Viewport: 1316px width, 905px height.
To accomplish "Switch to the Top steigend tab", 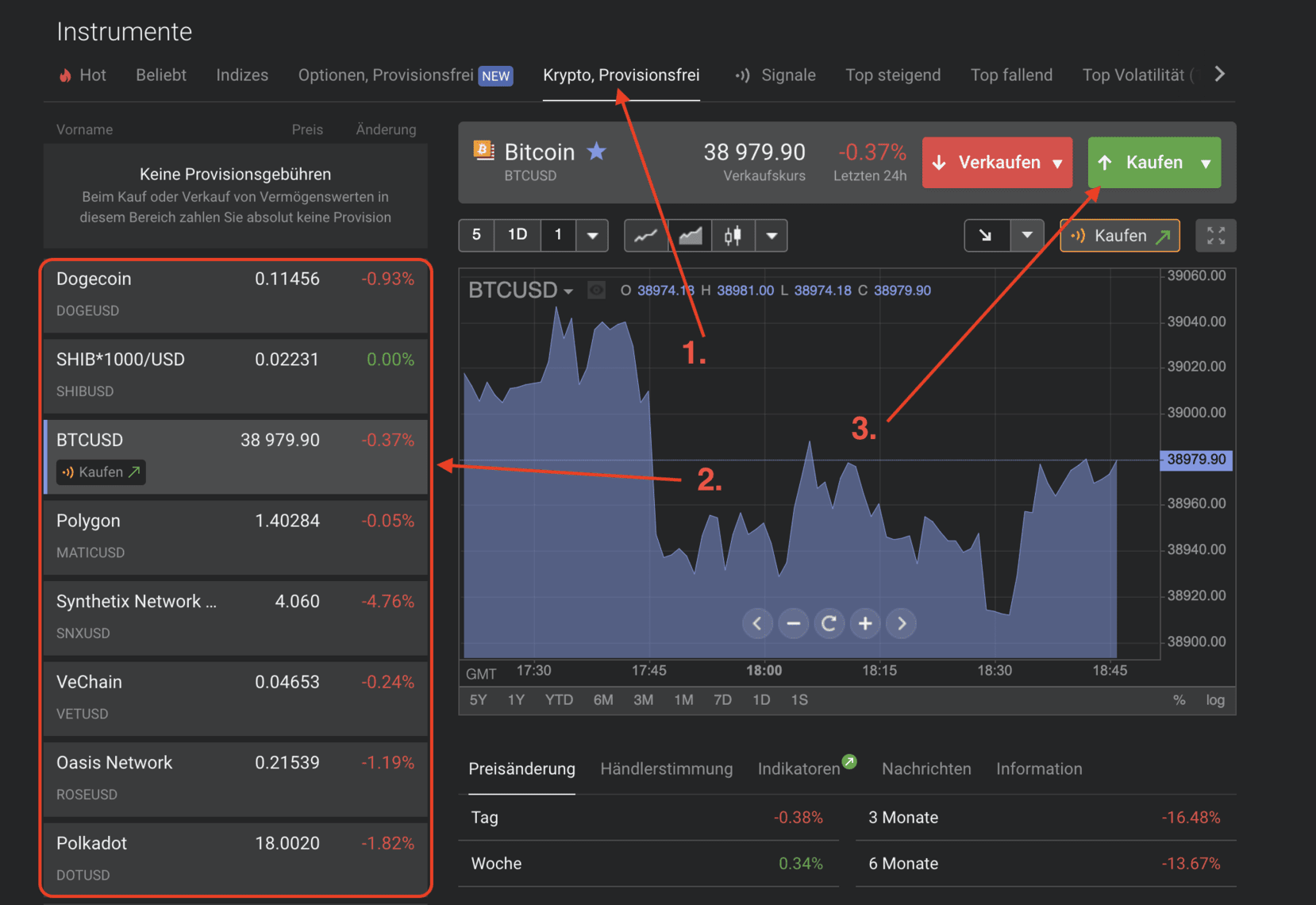I will pos(892,75).
